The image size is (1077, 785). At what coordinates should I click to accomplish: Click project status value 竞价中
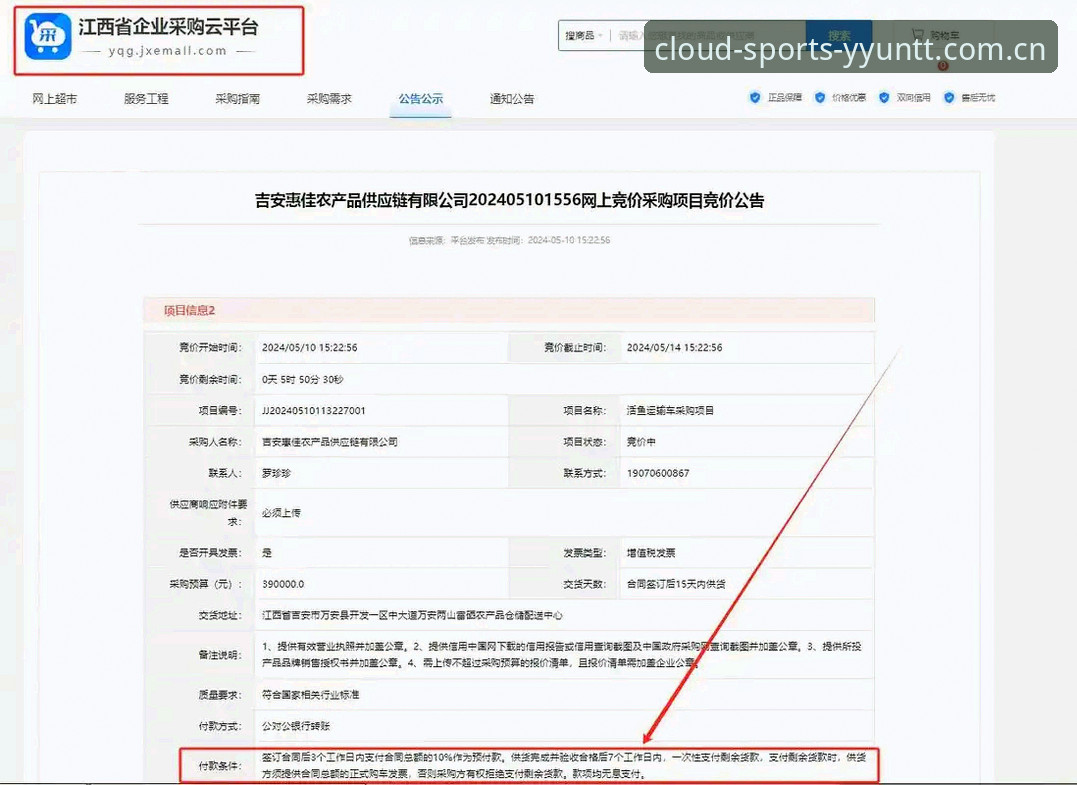point(641,442)
